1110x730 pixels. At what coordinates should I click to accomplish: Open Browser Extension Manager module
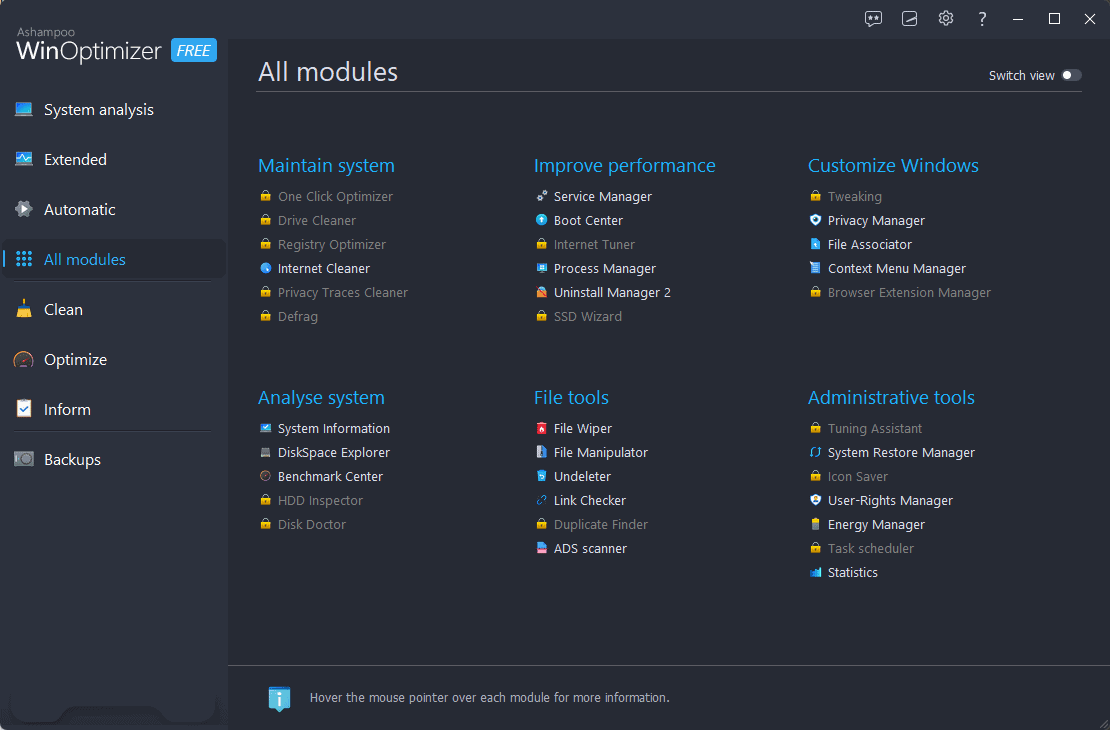point(900,292)
